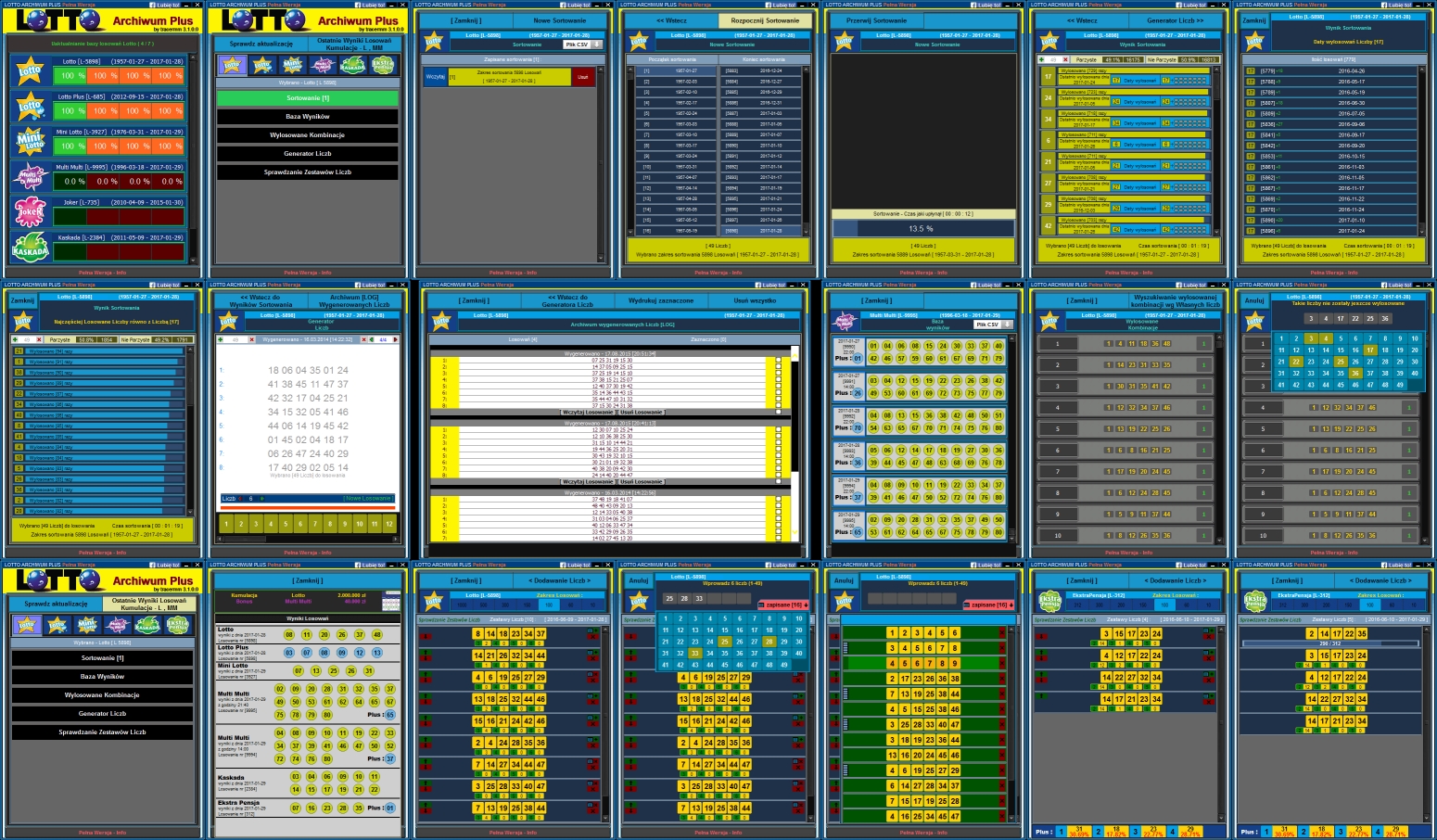Deselect highlighted number 33 in the Wprowadź 6 liczb grid
This screenshot has height=840, width=1437.
pos(695,653)
